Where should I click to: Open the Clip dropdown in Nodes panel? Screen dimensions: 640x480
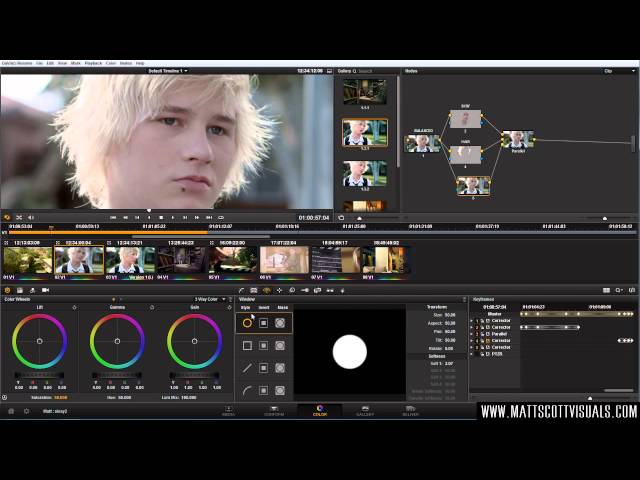click(x=619, y=71)
